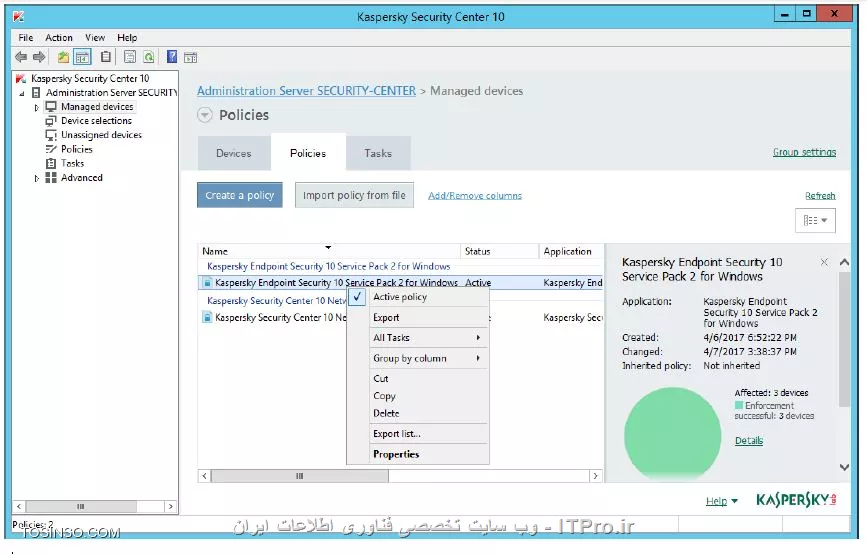Click the Show/Hide Action Pane toolbar icon

click(190, 57)
